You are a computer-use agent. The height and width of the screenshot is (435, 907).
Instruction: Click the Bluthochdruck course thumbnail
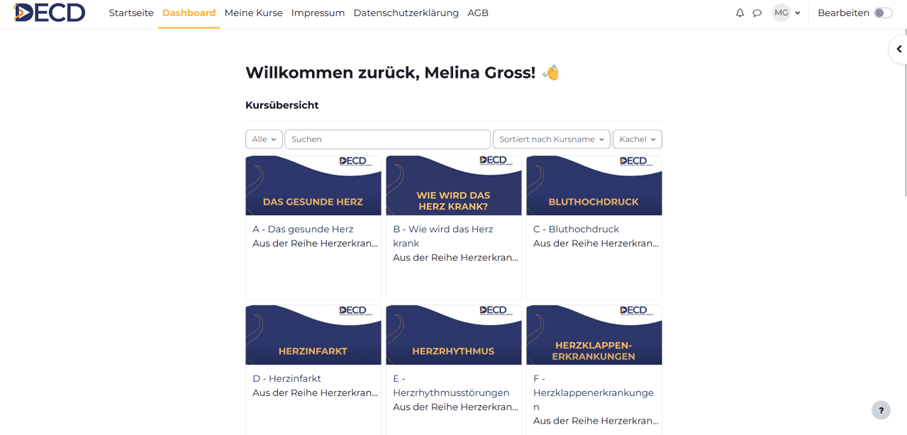click(594, 185)
